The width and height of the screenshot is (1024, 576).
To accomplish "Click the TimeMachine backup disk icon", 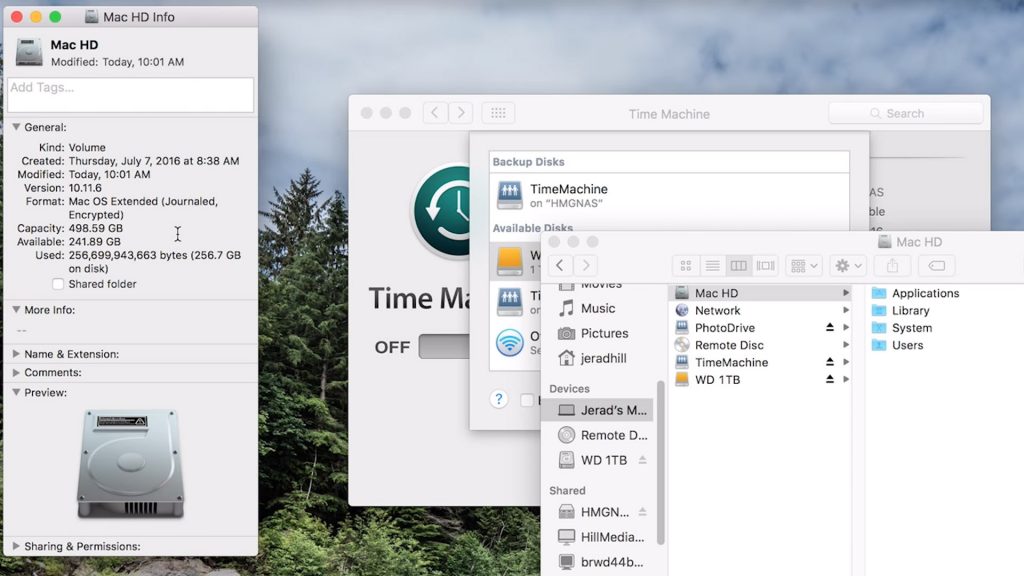I will tap(509, 195).
